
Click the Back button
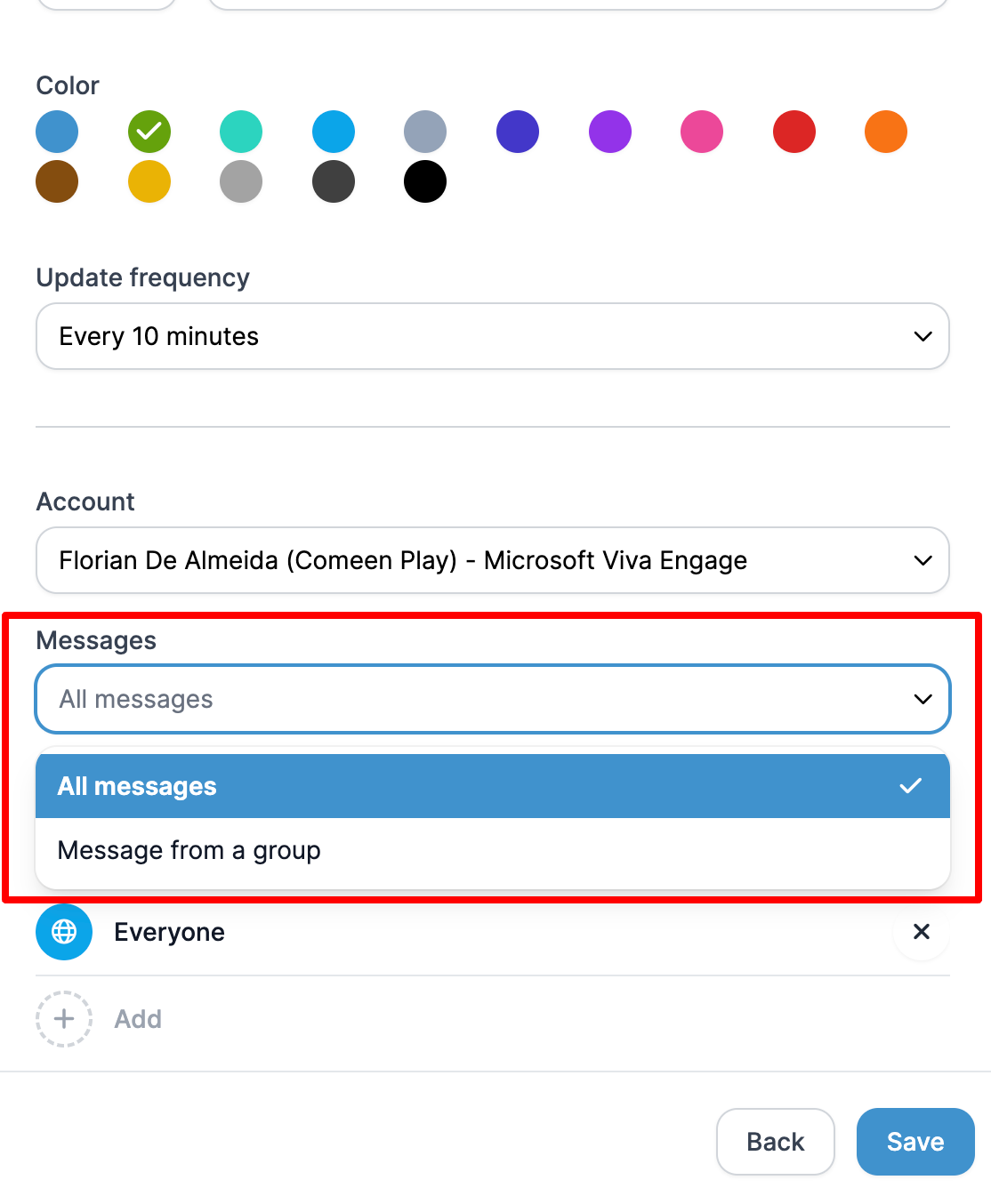[776, 1142]
